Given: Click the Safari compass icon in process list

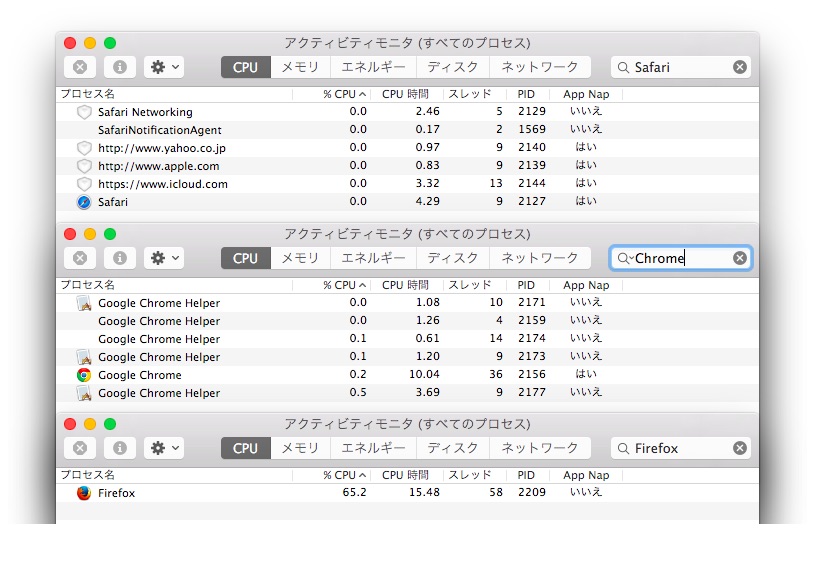Looking at the screenshot, I should (84, 202).
